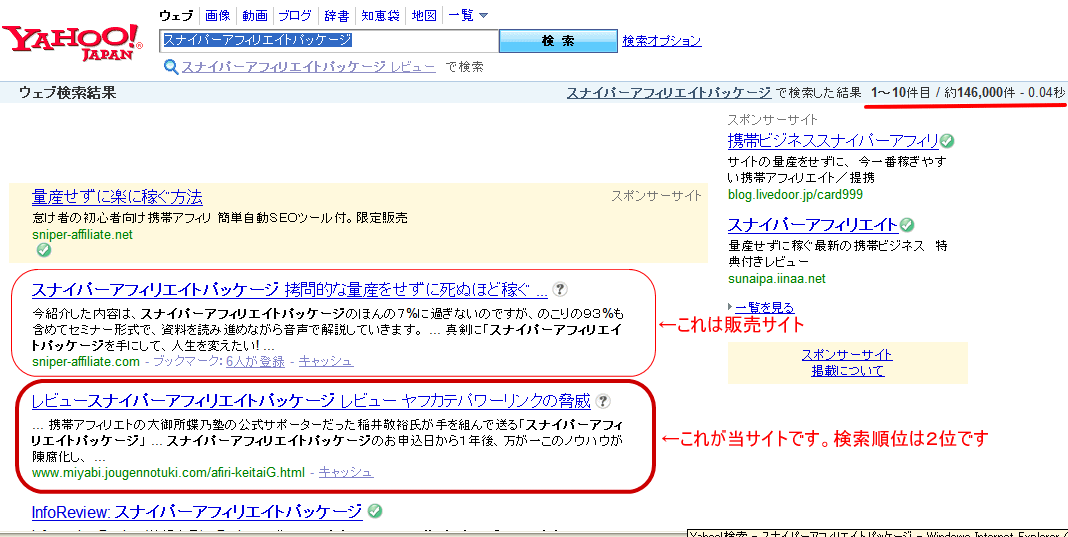Click the green URL blog.livedoor.jp/card999

click(x=796, y=194)
